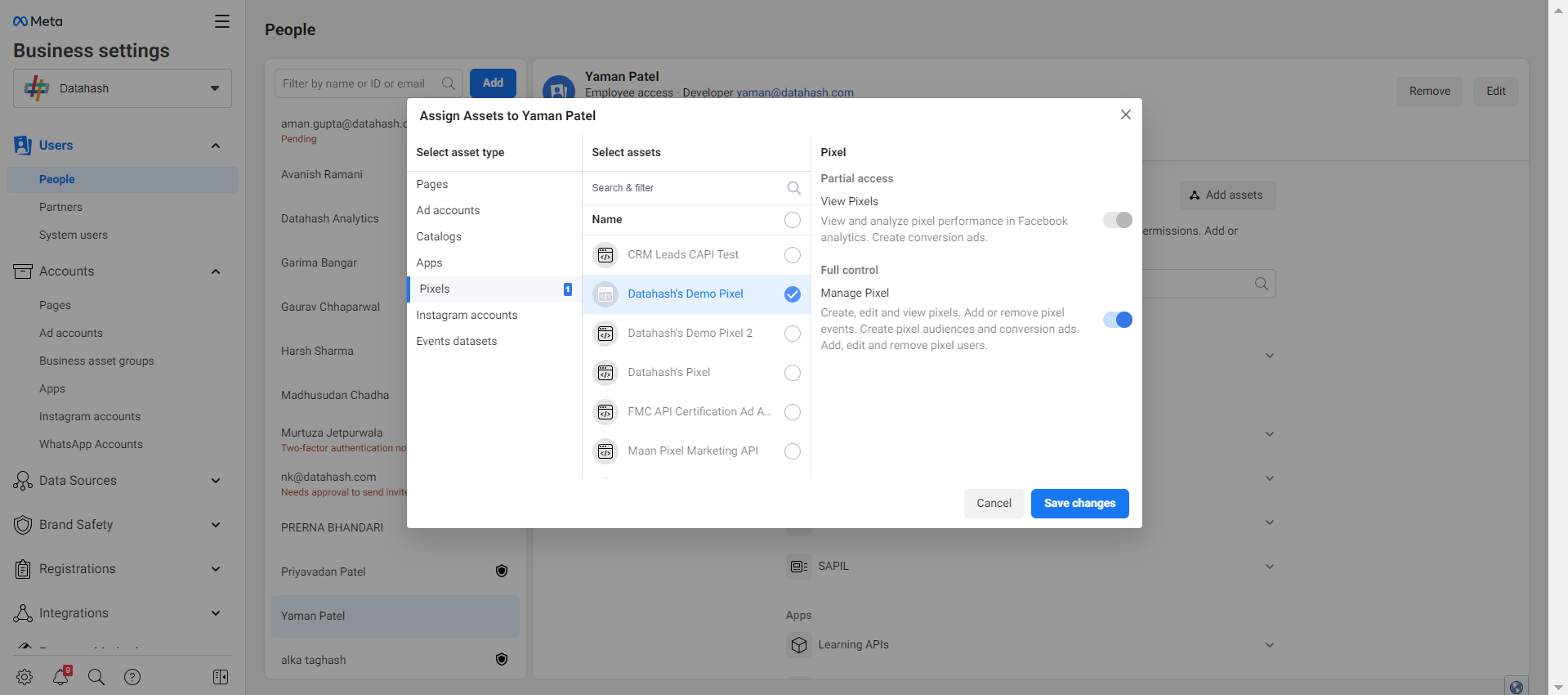1568x695 pixels.
Task: Check the CRM Leads CAPI Test pixel
Action: tap(793, 255)
